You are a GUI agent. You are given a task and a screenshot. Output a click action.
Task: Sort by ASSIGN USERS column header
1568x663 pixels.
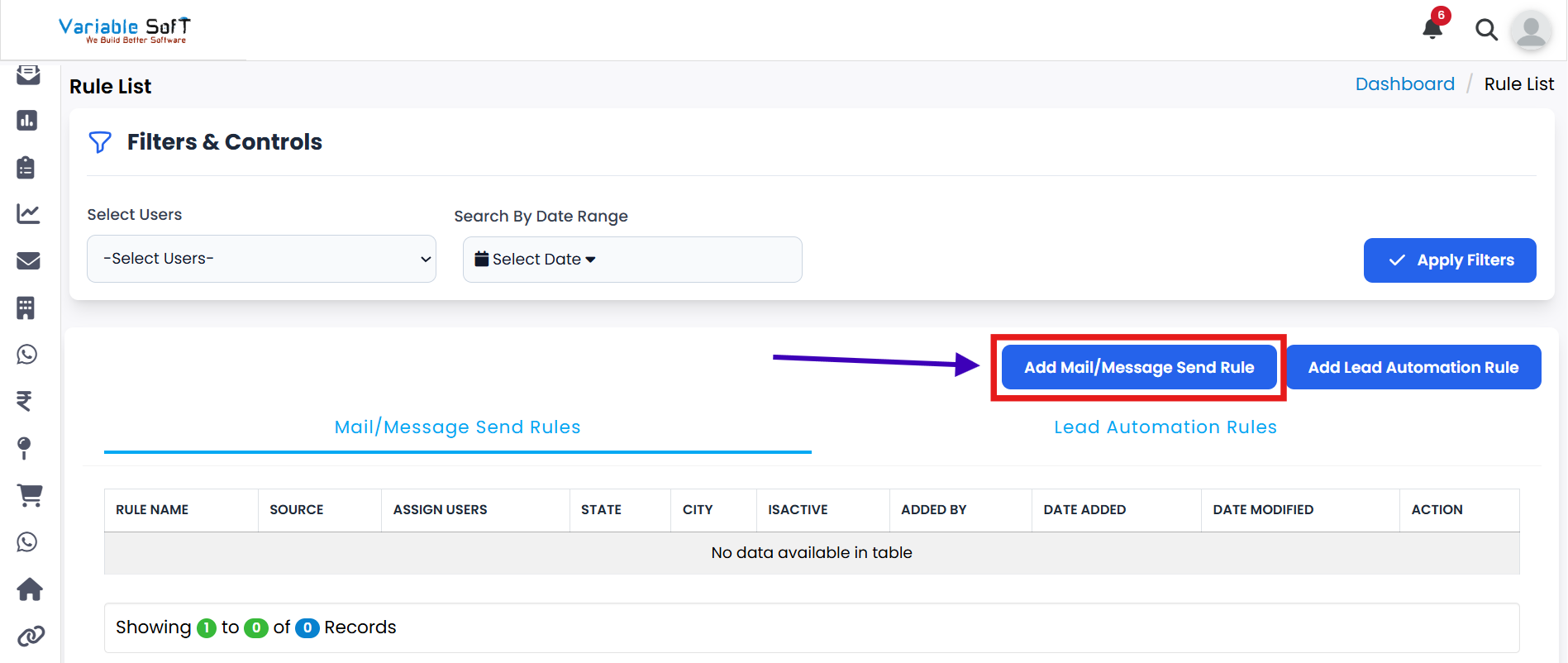(475, 510)
